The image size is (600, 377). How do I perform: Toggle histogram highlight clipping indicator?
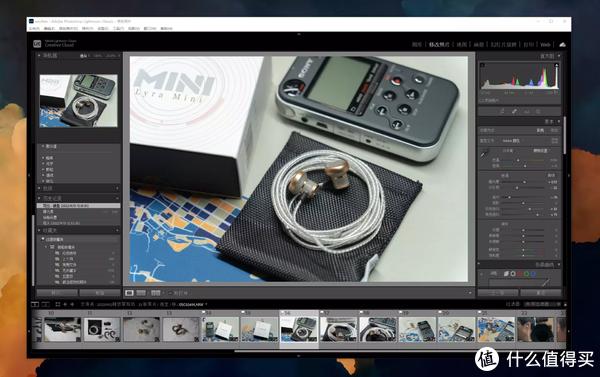(x=556, y=65)
